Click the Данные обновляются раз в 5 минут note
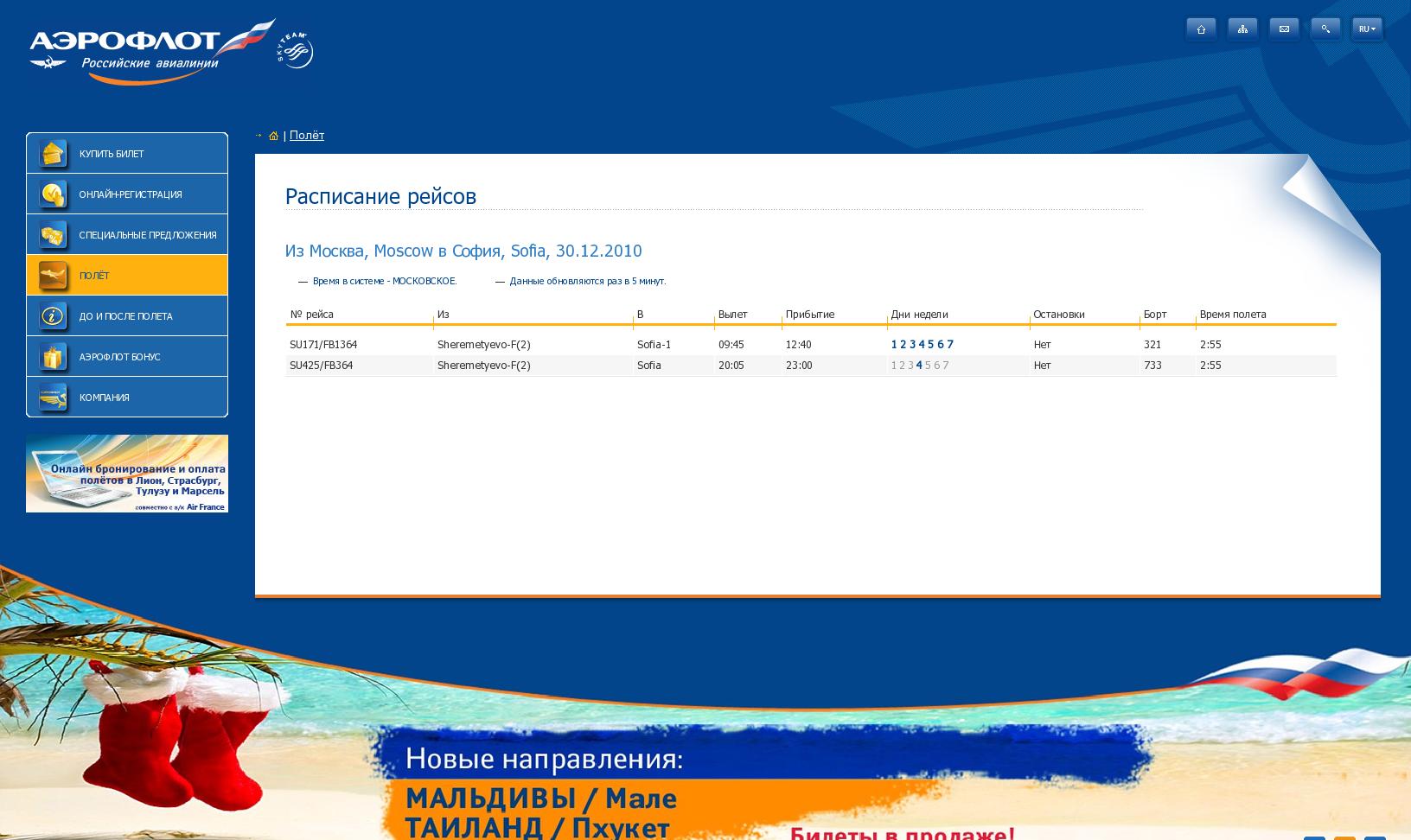1411x840 pixels. pos(587,281)
